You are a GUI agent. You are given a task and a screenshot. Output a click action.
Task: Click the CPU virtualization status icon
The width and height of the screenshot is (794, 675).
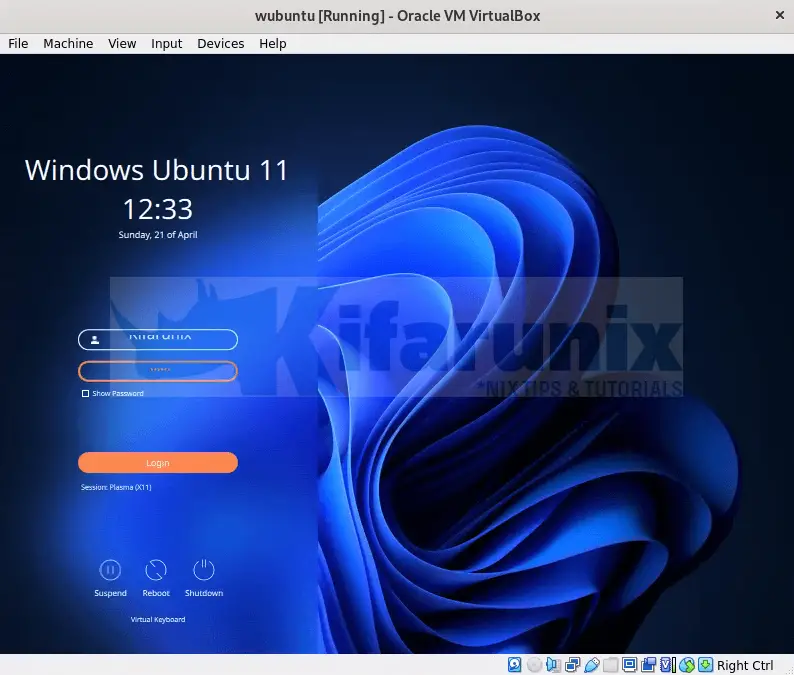[x=668, y=664]
